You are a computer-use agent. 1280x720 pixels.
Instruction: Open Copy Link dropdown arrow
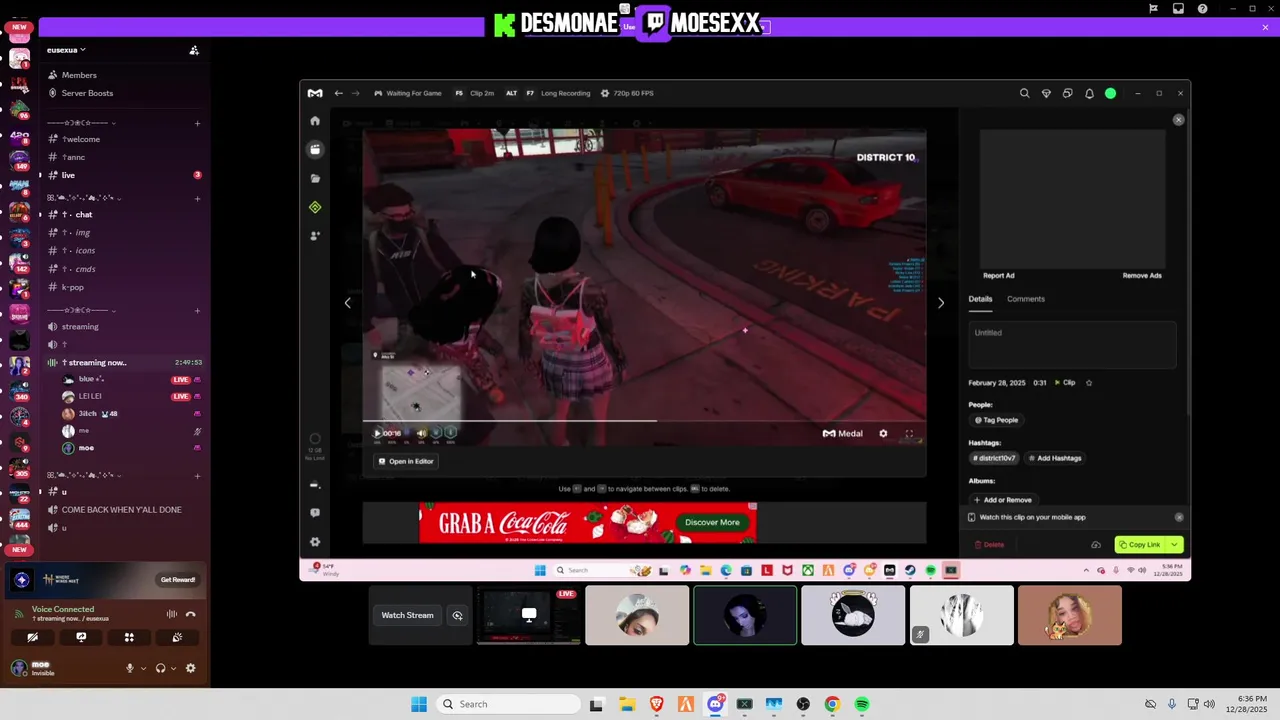1175,545
